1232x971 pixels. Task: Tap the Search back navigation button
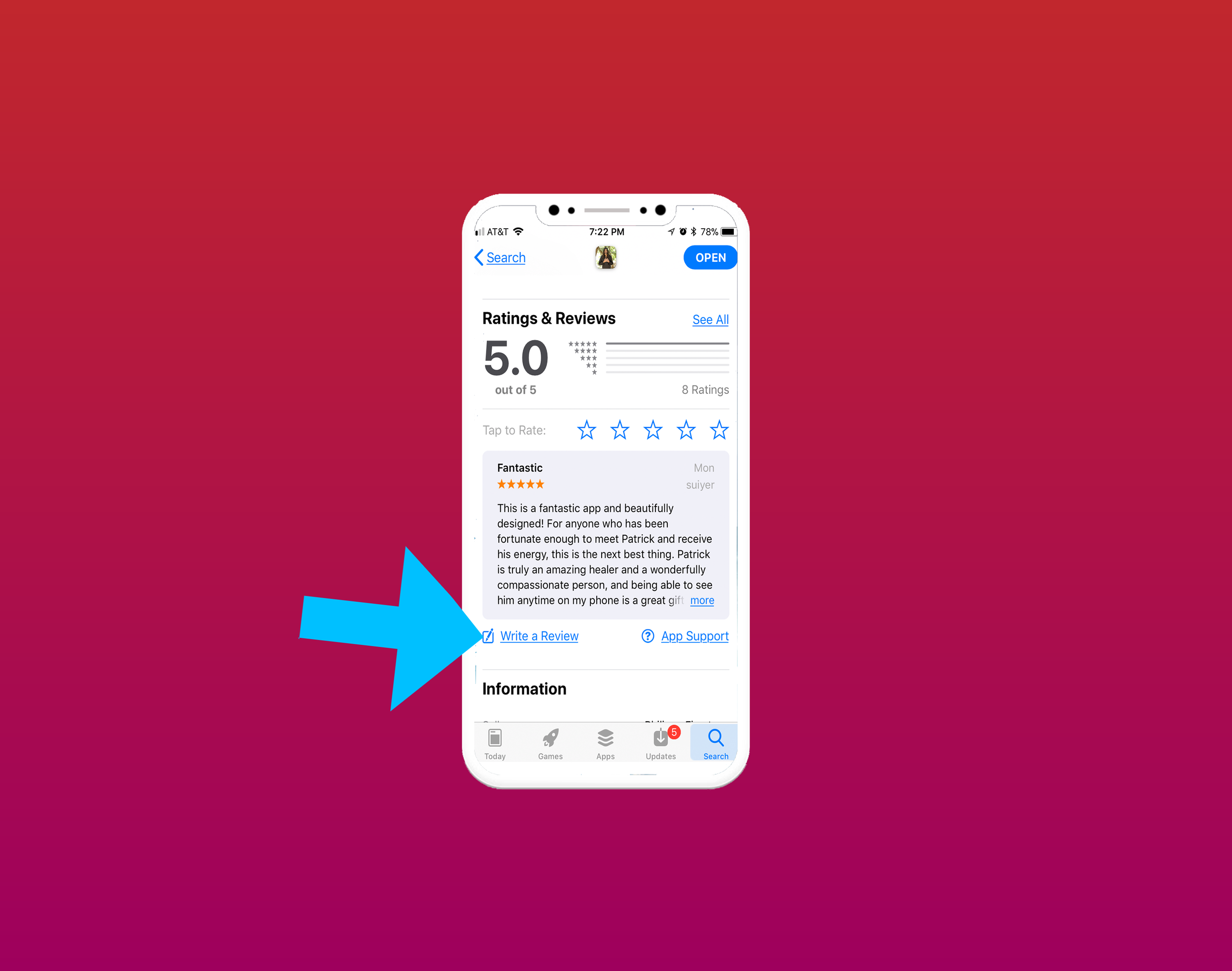pos(500,257)
